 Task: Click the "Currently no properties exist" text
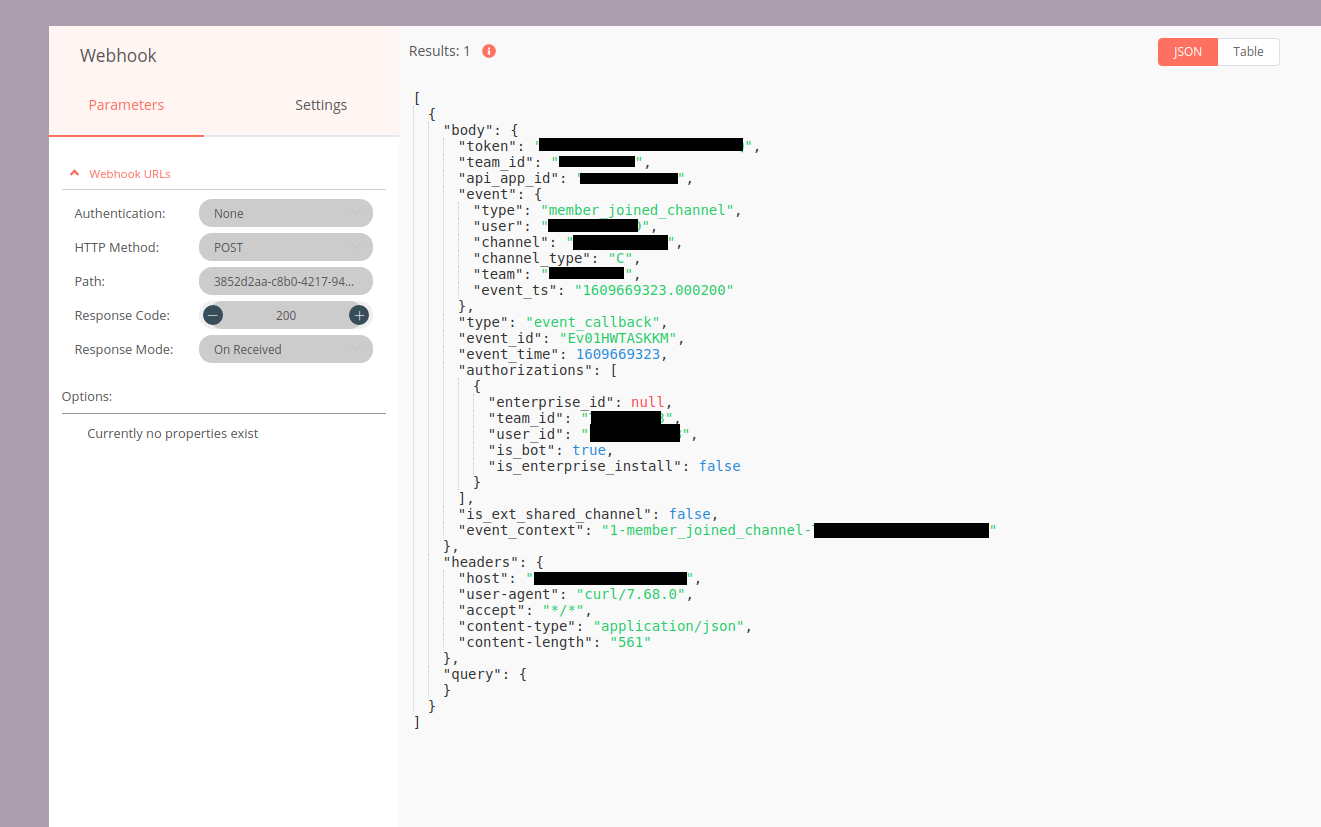pyautogui.click(x=173, y=434)
